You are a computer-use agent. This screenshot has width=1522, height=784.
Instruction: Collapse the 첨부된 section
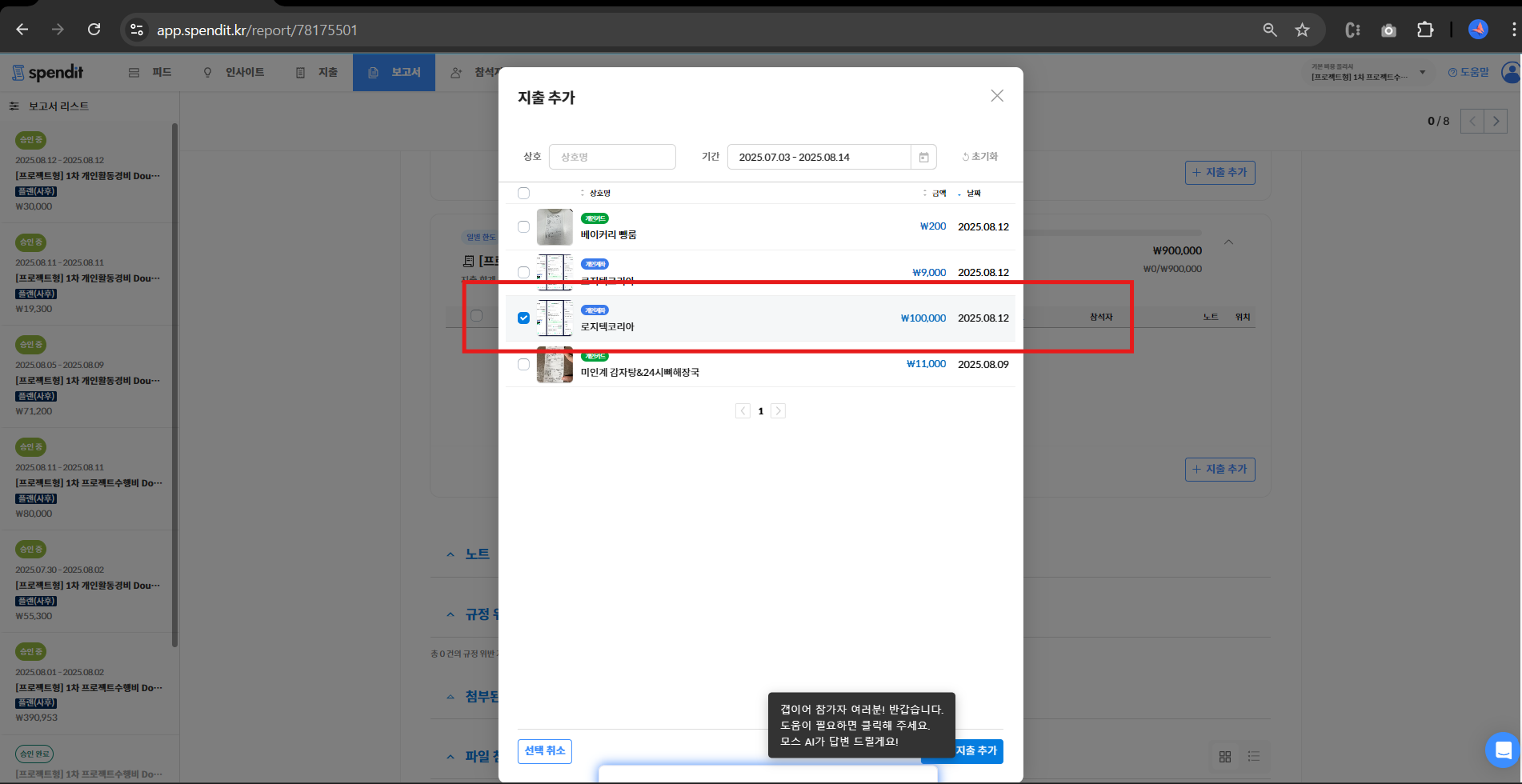pos(451,697)
